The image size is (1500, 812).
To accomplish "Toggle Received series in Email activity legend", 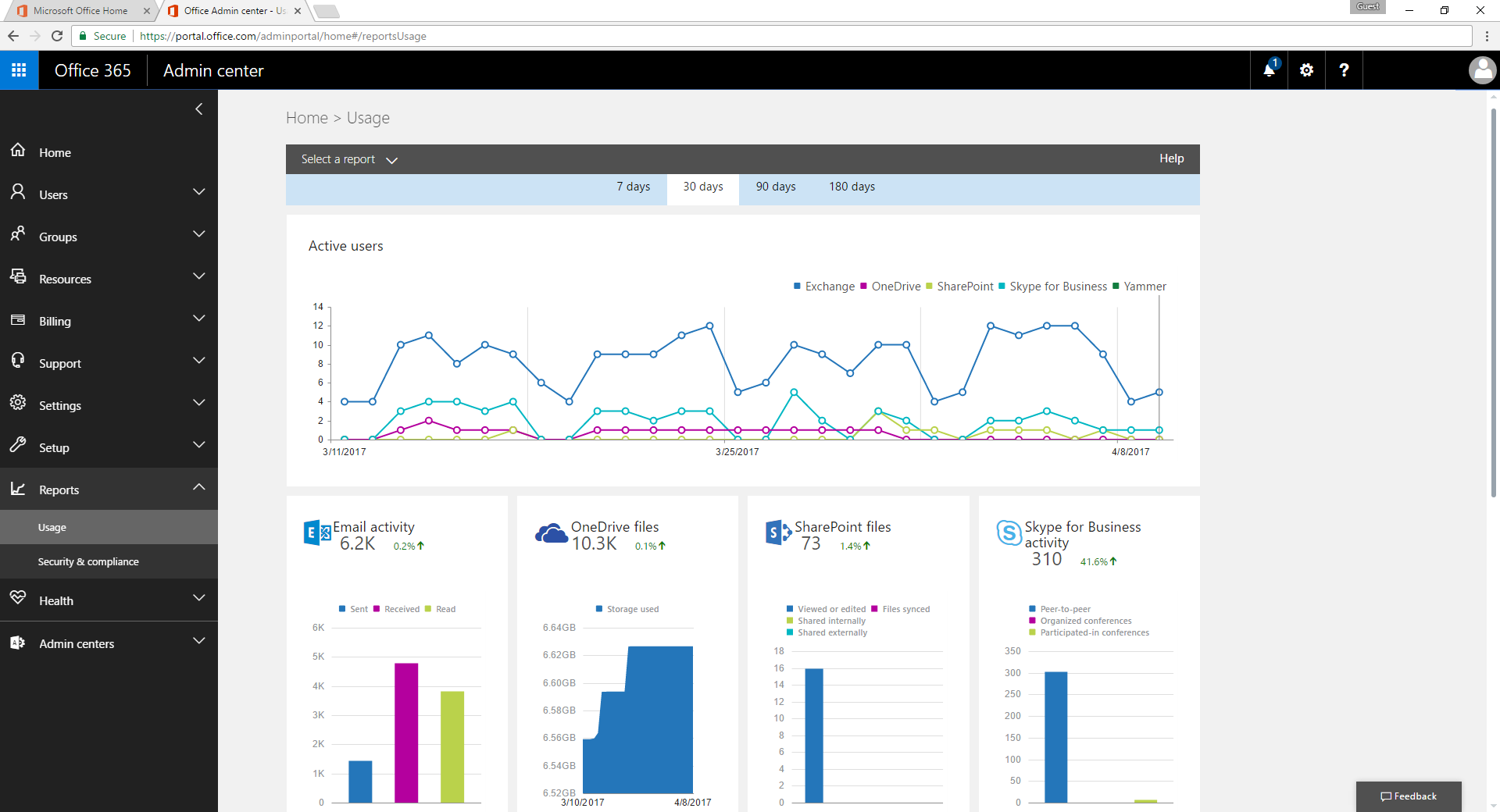I will point(396,609).
